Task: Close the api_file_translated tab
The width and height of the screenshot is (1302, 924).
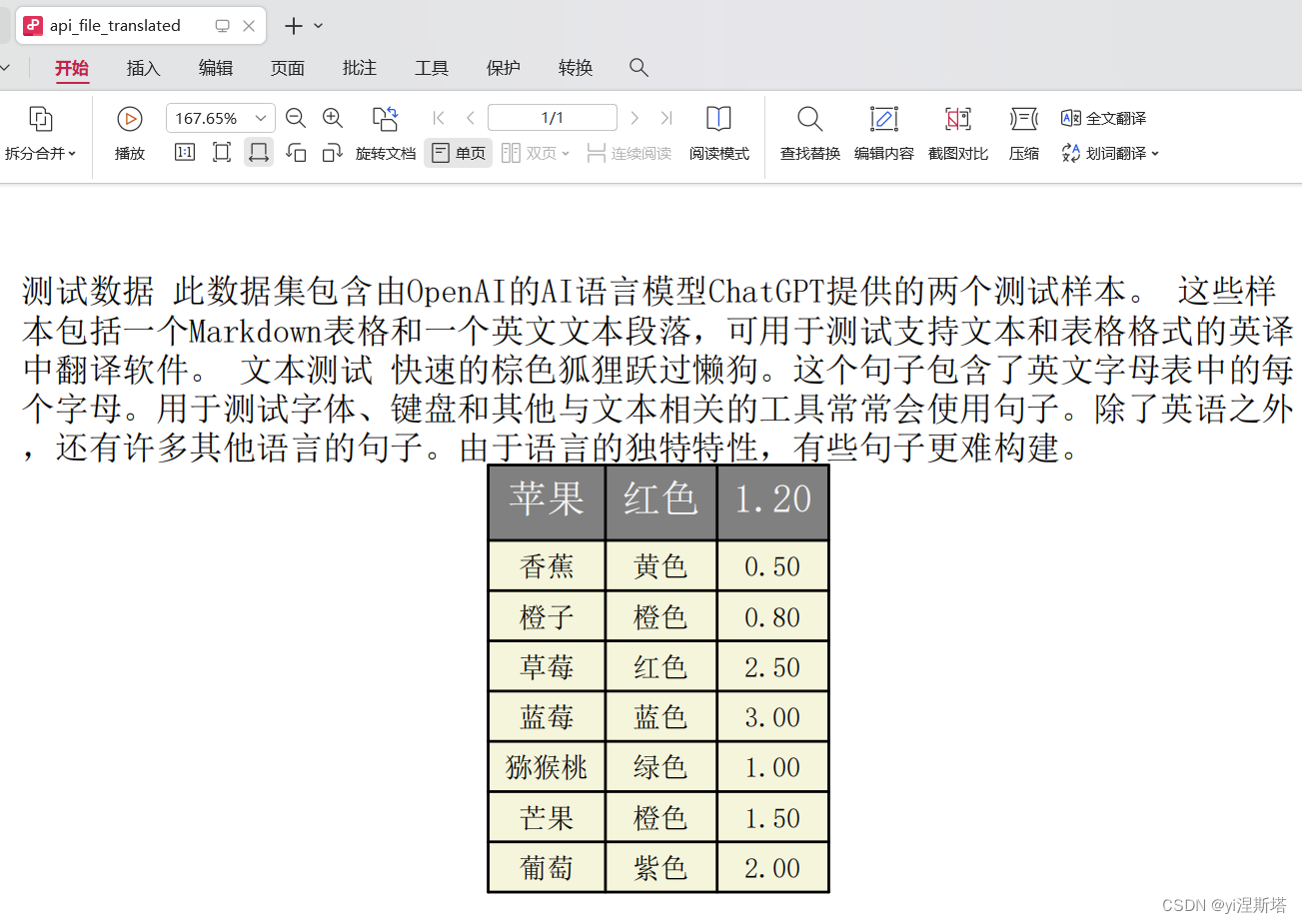Action: pyautogui.click(x=249, y=26)
